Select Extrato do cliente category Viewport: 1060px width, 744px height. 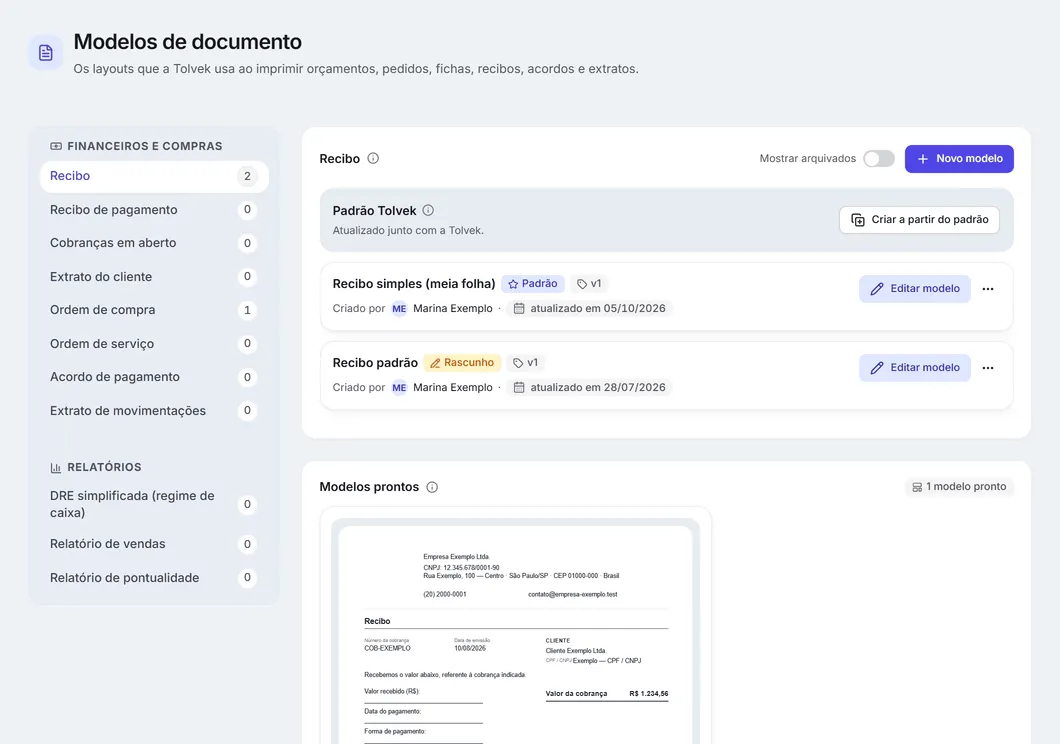click(154, 277)
